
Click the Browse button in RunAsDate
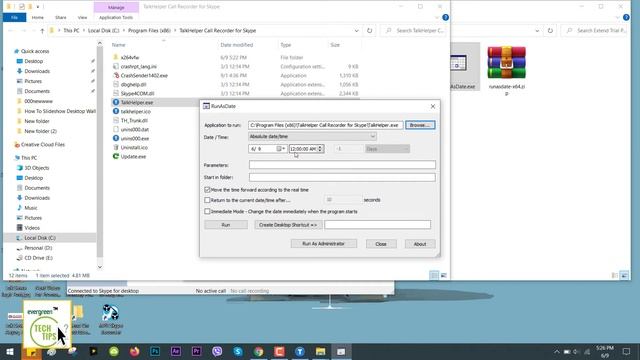point(420,125)
